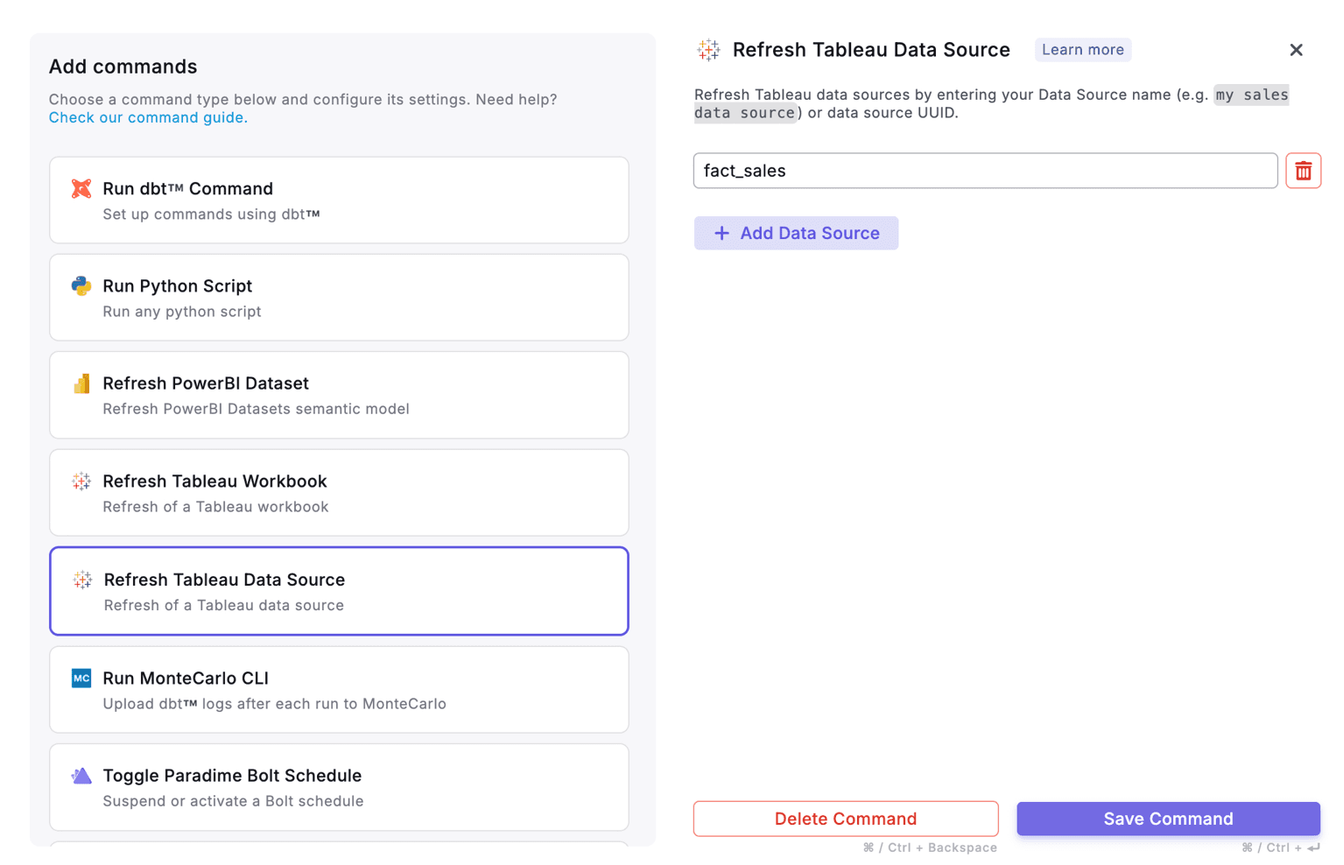Choose the Run MonteCarlo CLI command
Screen dimensions: 1344x865
339,689
